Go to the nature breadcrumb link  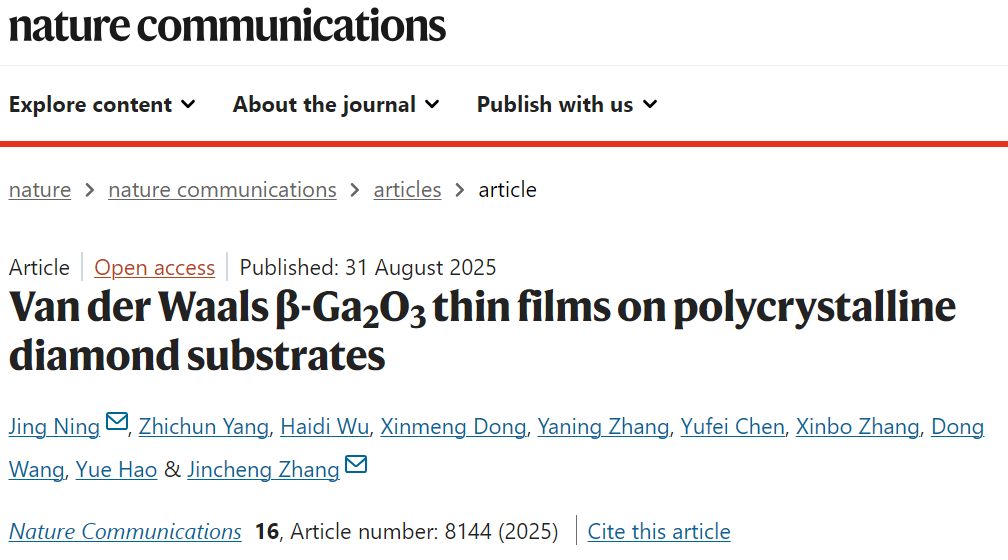click(40, 190)
